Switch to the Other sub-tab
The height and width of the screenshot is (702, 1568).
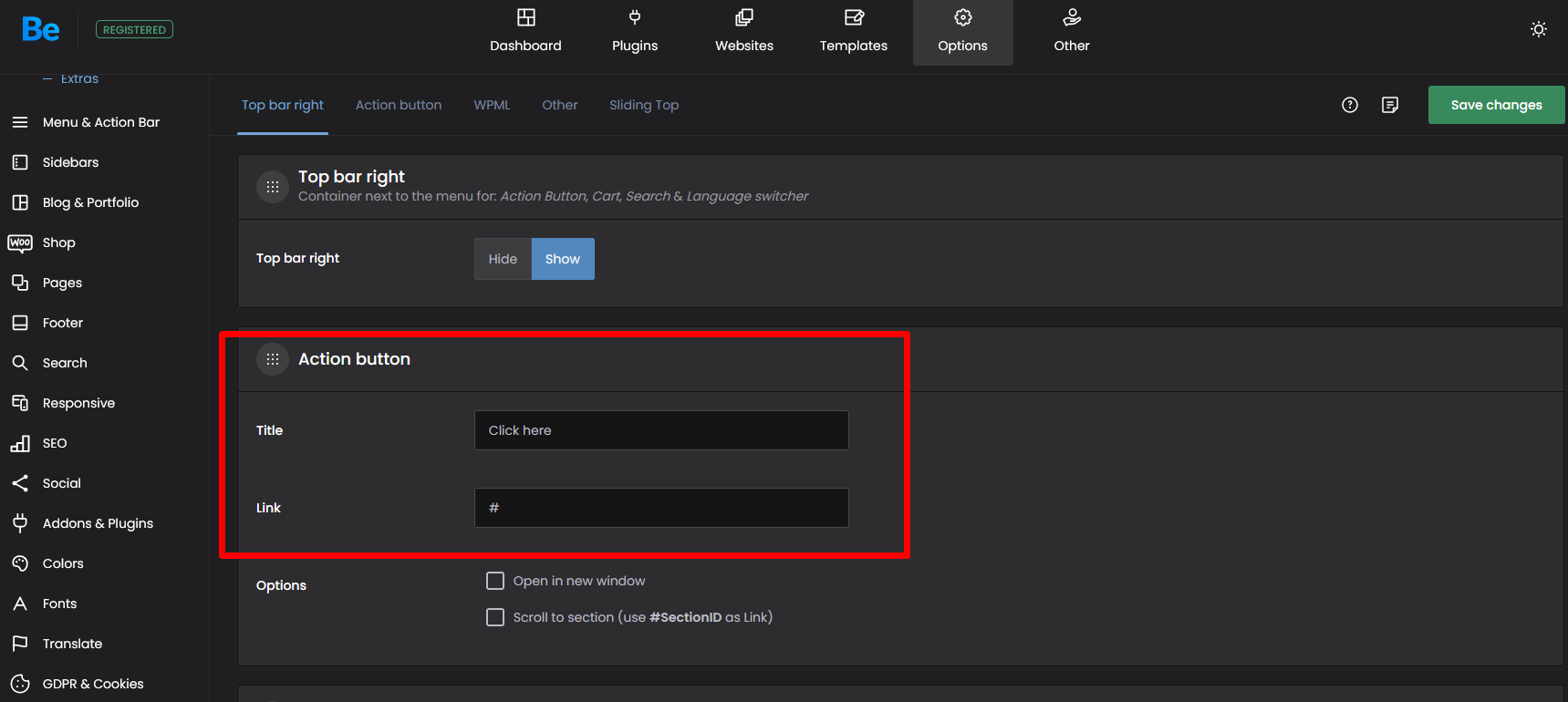pos(560,105)
